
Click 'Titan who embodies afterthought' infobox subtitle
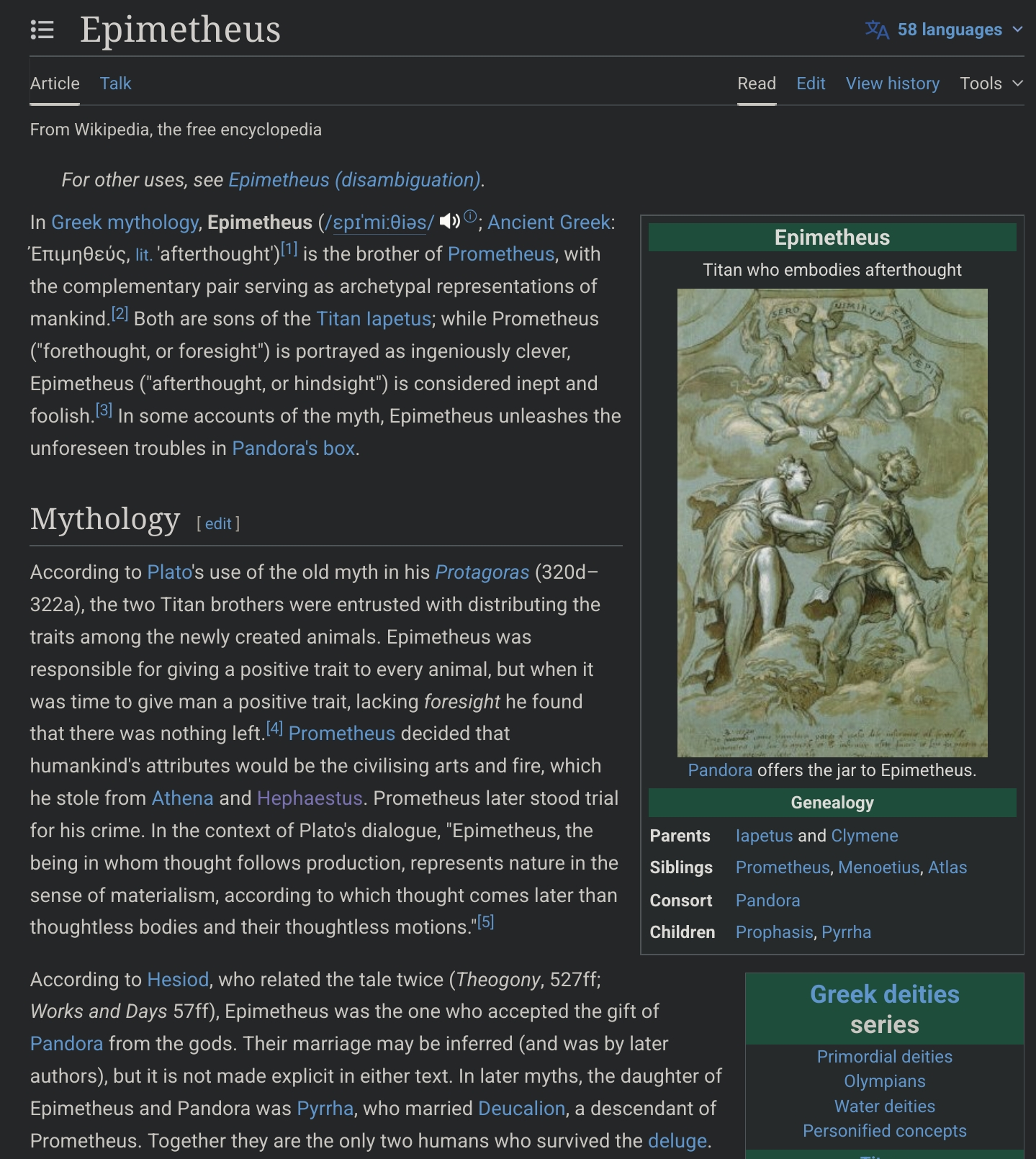[x=832, y=270]
